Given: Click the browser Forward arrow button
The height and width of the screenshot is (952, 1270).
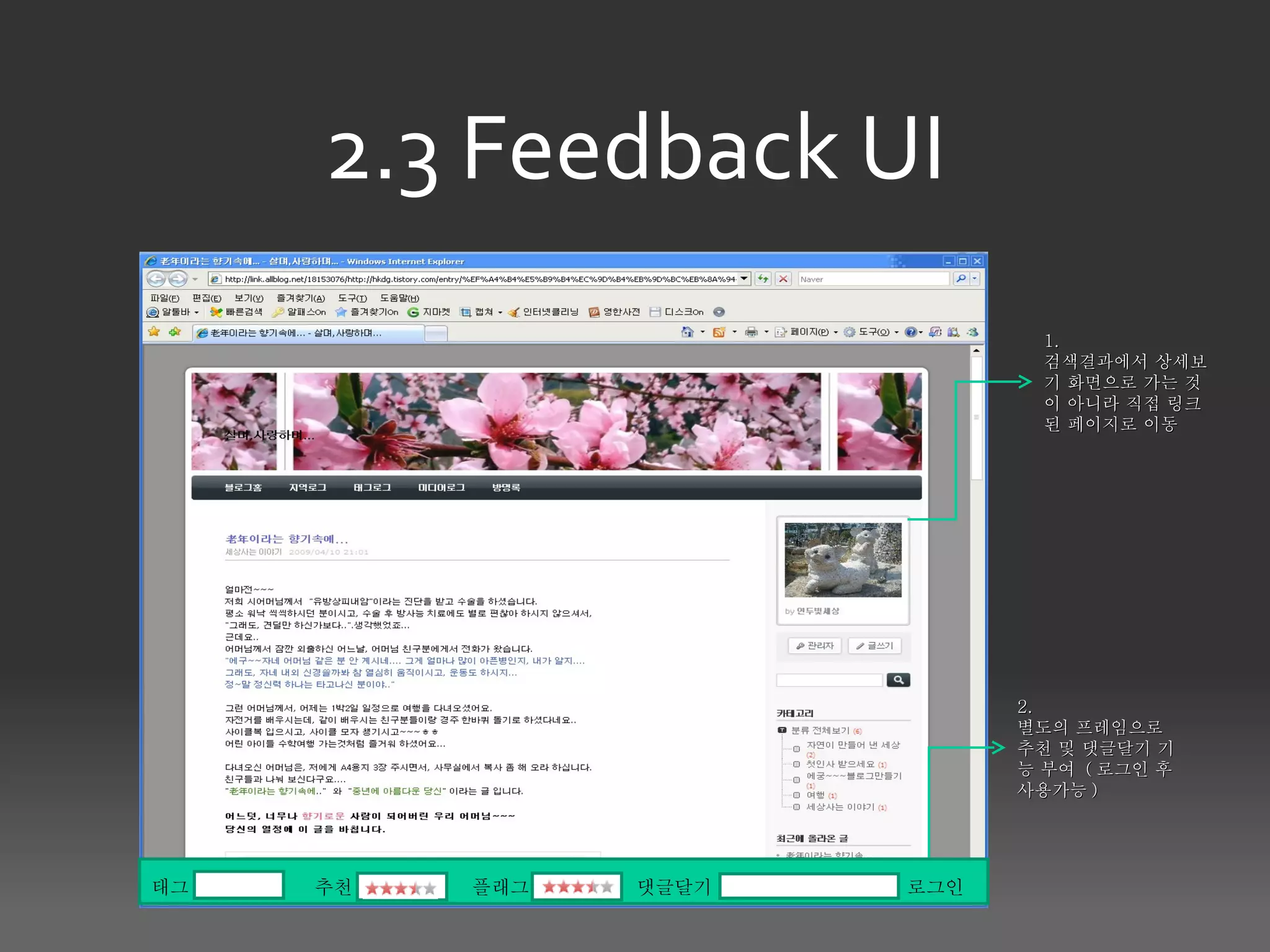Looking at the screenshot, I should coord(178,279).
